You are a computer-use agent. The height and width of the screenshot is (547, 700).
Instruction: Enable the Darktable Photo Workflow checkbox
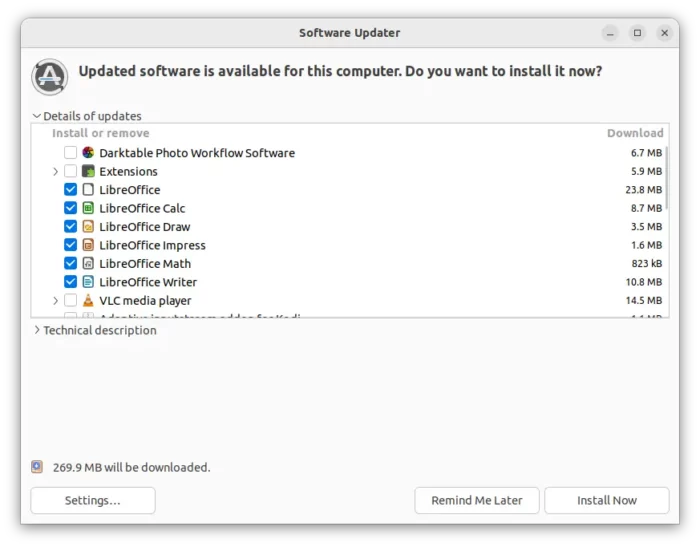click(71, 153)
